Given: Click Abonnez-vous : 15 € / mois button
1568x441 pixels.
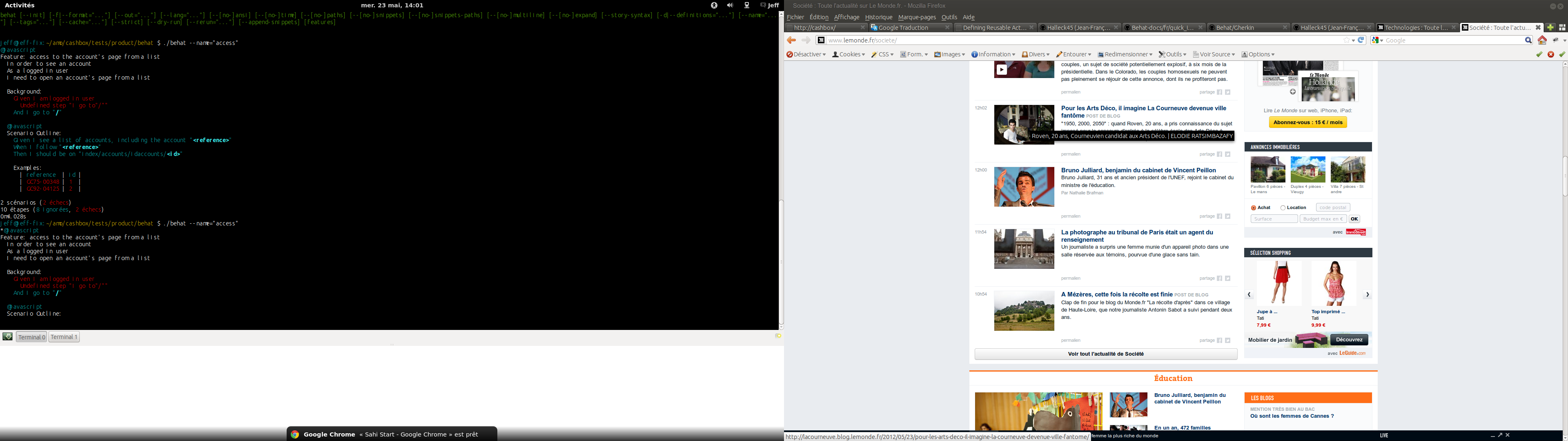Looking at the screenshot, I should point(1307,122).
